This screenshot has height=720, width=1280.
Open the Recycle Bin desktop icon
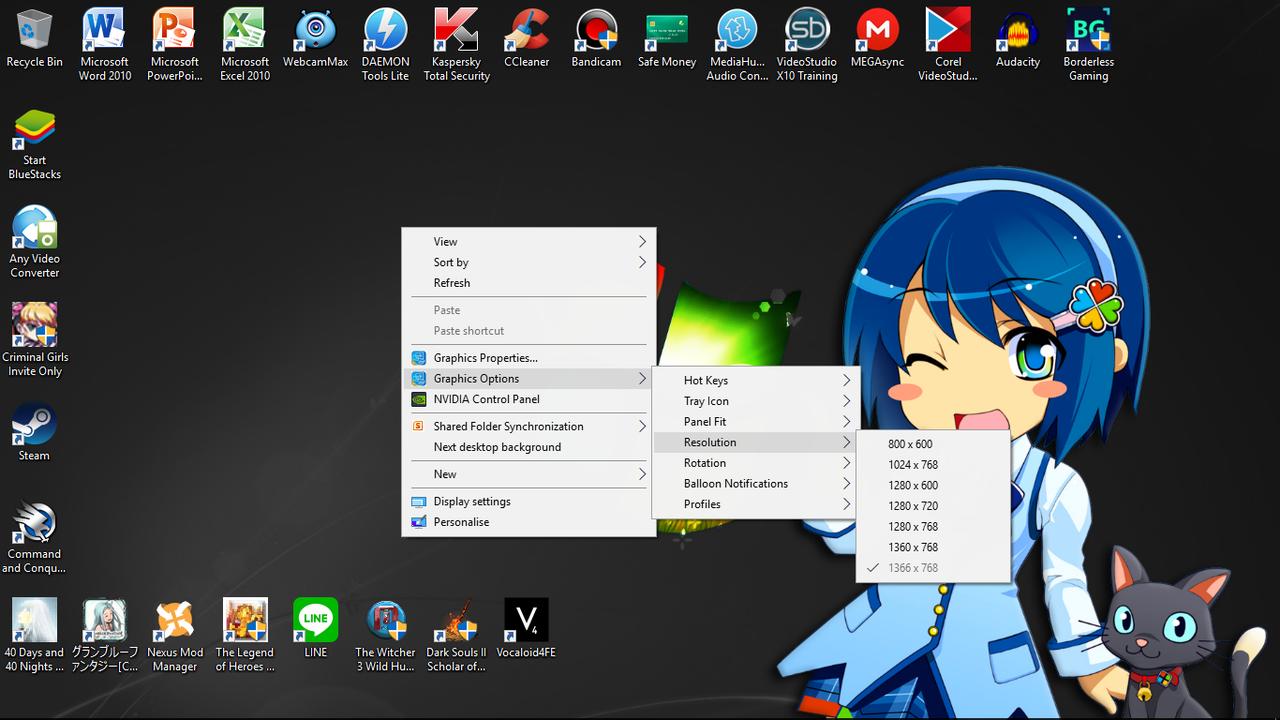34,38
